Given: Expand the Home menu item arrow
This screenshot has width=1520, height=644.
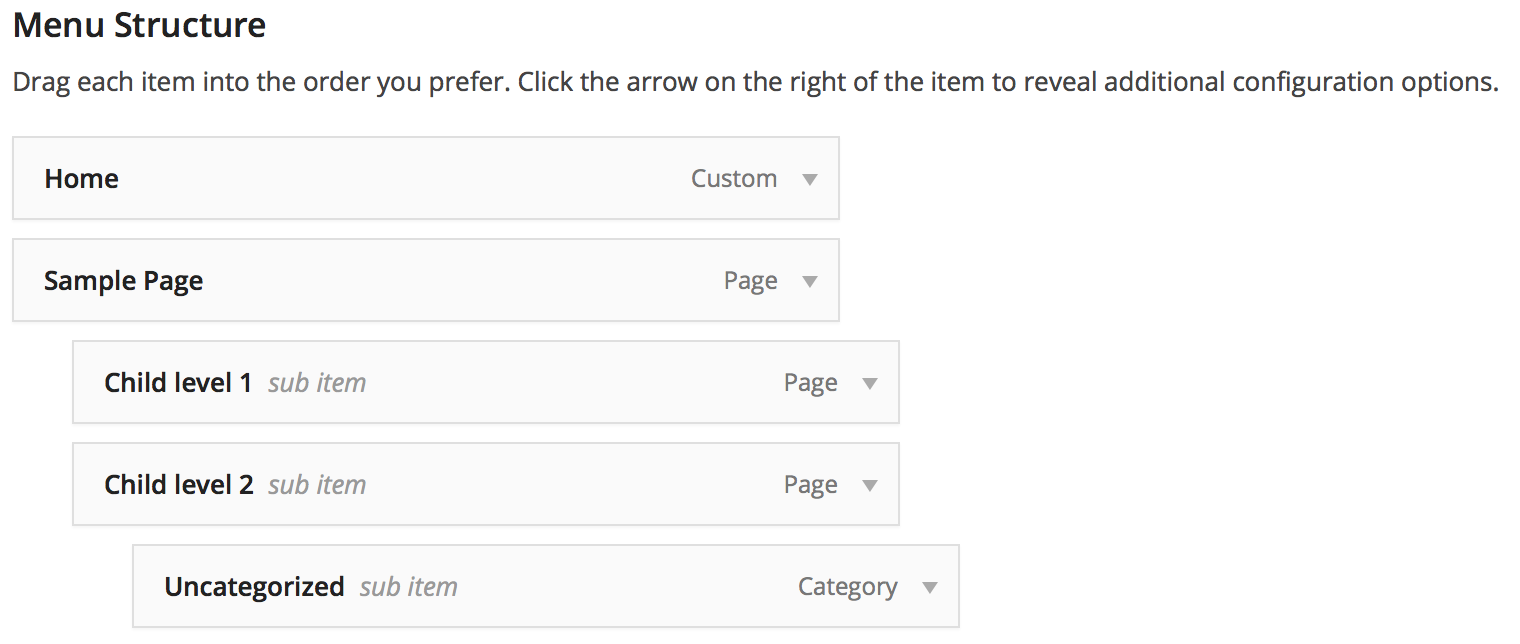Looking at the screenshot, I should [x=810, y=179].
